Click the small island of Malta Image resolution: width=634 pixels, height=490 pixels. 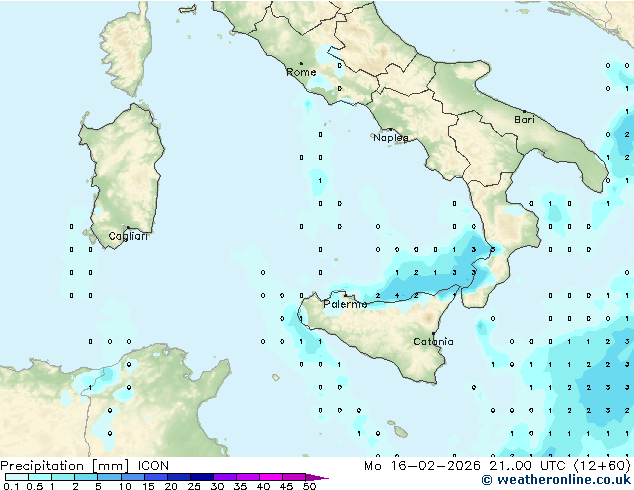(x=401, y=433)
